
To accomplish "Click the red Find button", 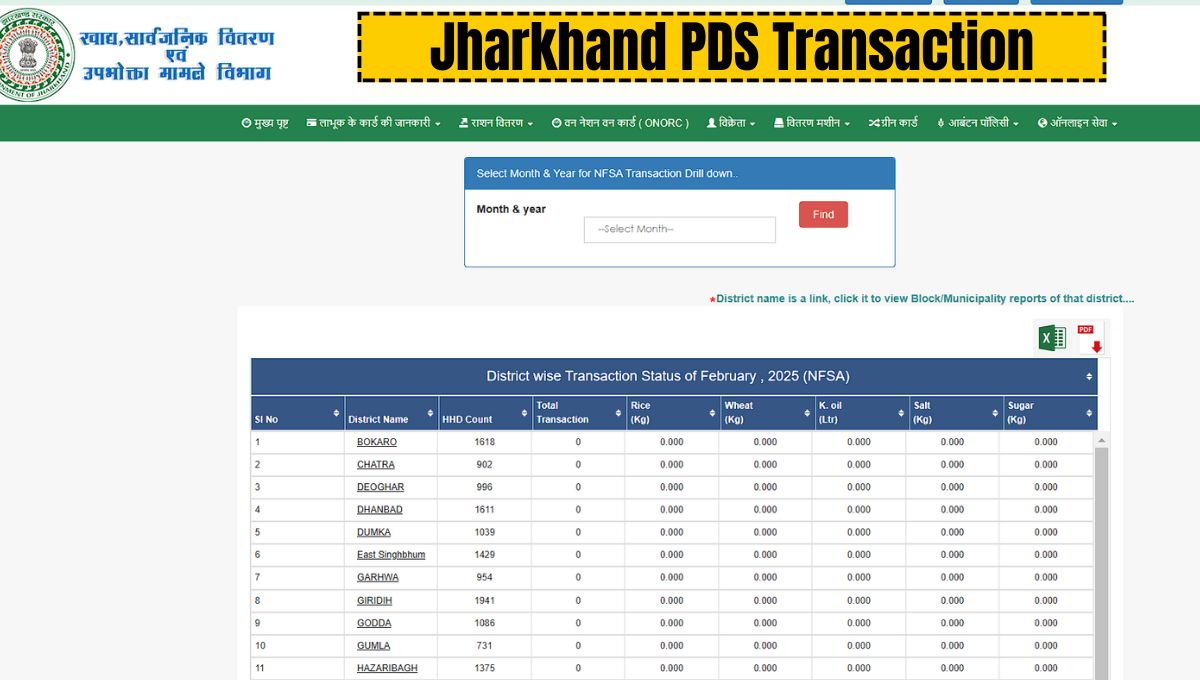I will pos(823,214).
